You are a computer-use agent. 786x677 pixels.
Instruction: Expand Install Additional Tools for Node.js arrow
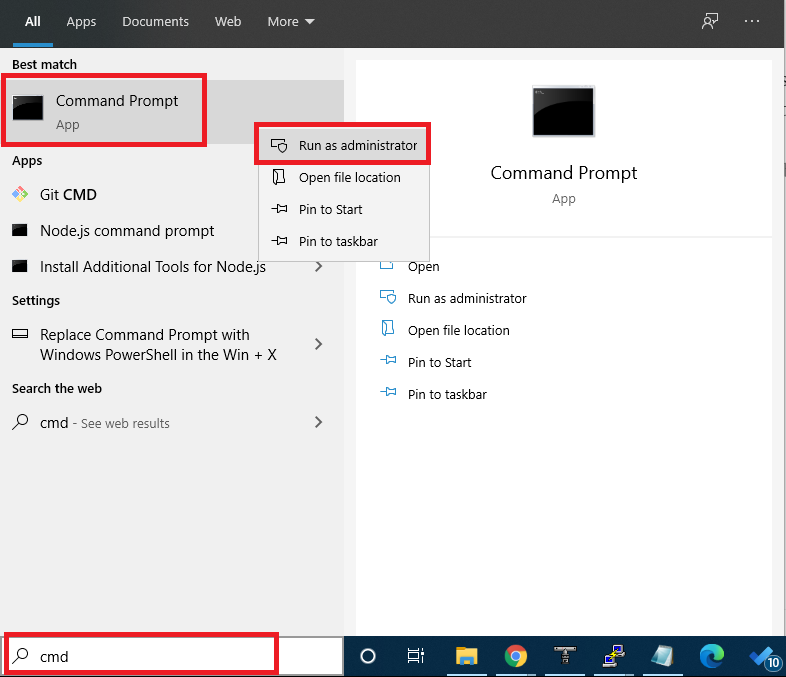(x=318, y=267)
